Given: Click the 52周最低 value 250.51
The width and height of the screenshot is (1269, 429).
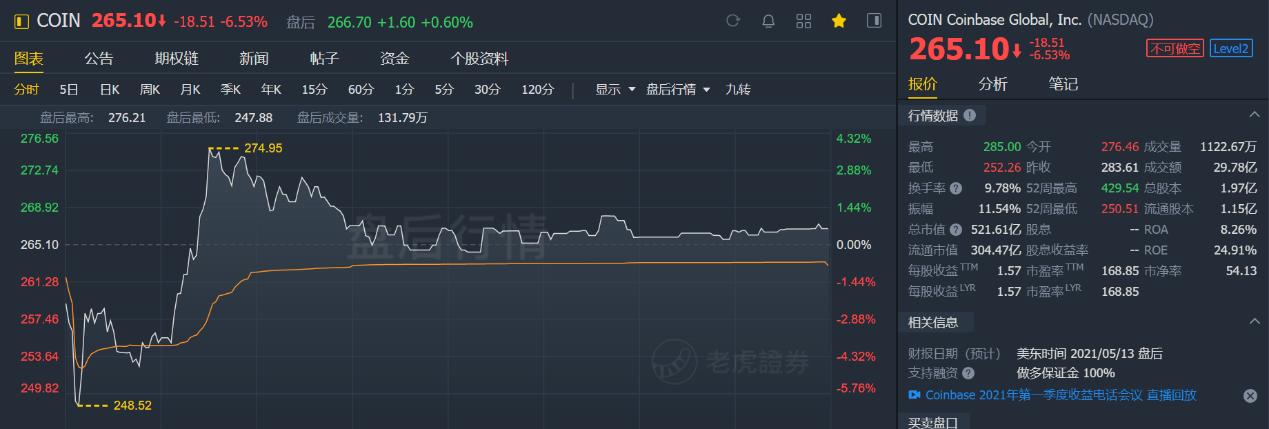Looking at the screenshot, I should pyautogui.click(x=1121, y=208).
